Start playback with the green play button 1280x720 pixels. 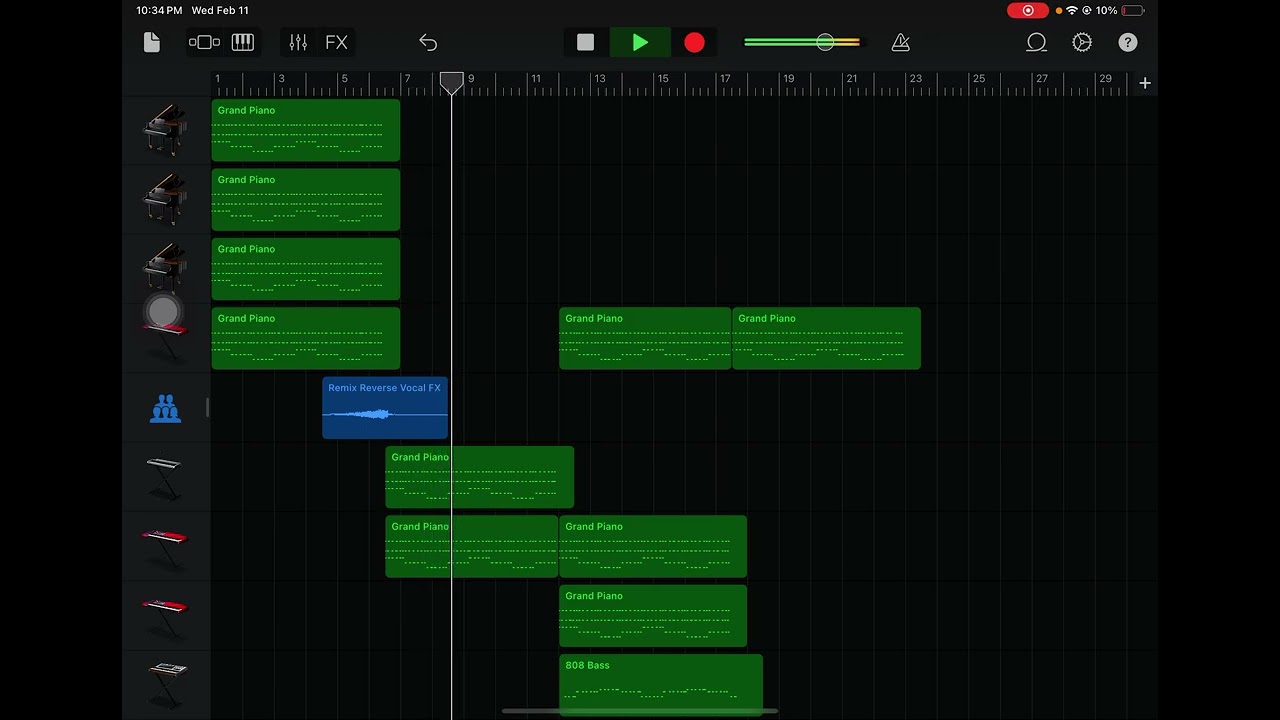coord(640,42)
